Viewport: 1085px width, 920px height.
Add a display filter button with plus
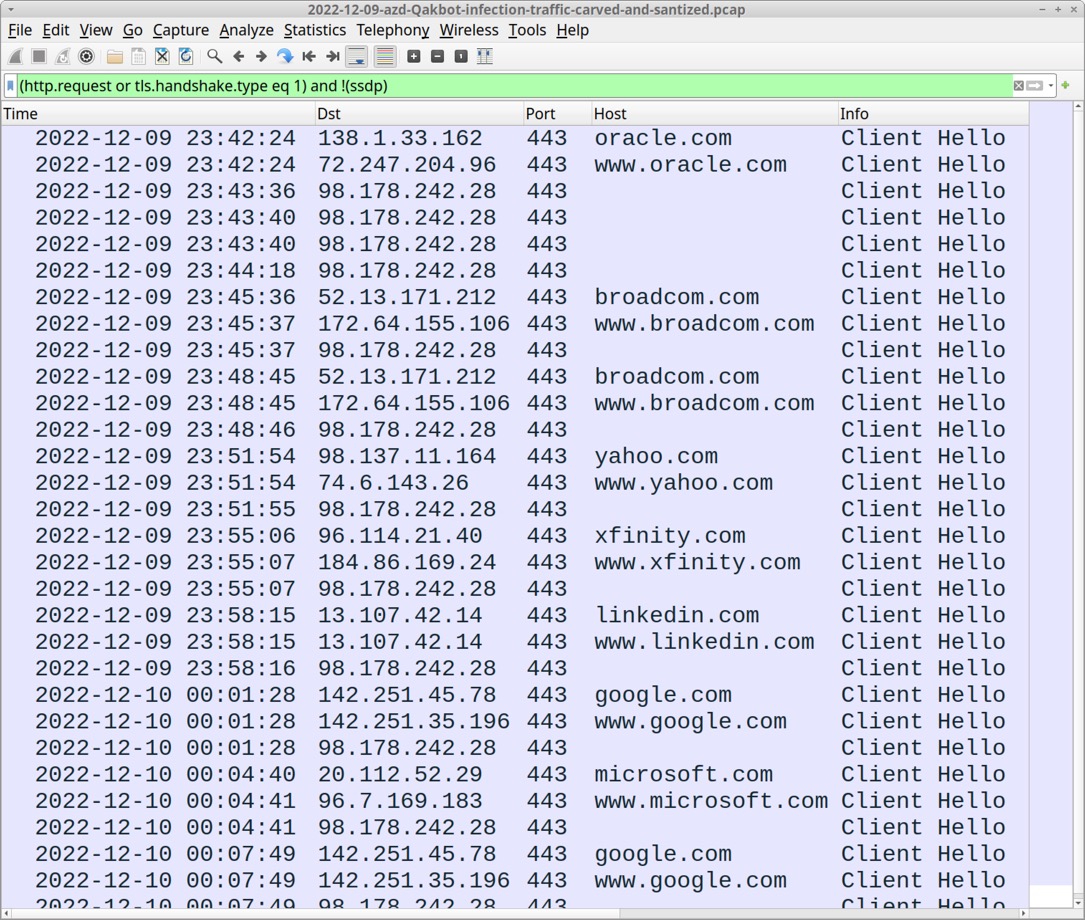coord(1066,85)
